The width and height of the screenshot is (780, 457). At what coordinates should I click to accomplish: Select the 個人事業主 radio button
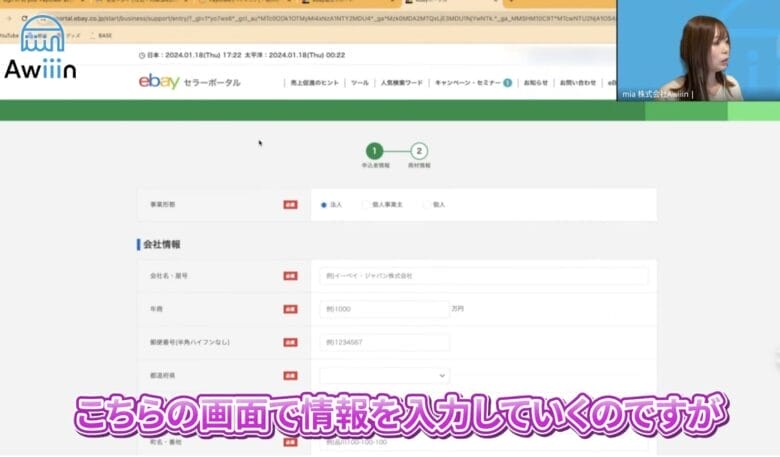click(366, 205)
